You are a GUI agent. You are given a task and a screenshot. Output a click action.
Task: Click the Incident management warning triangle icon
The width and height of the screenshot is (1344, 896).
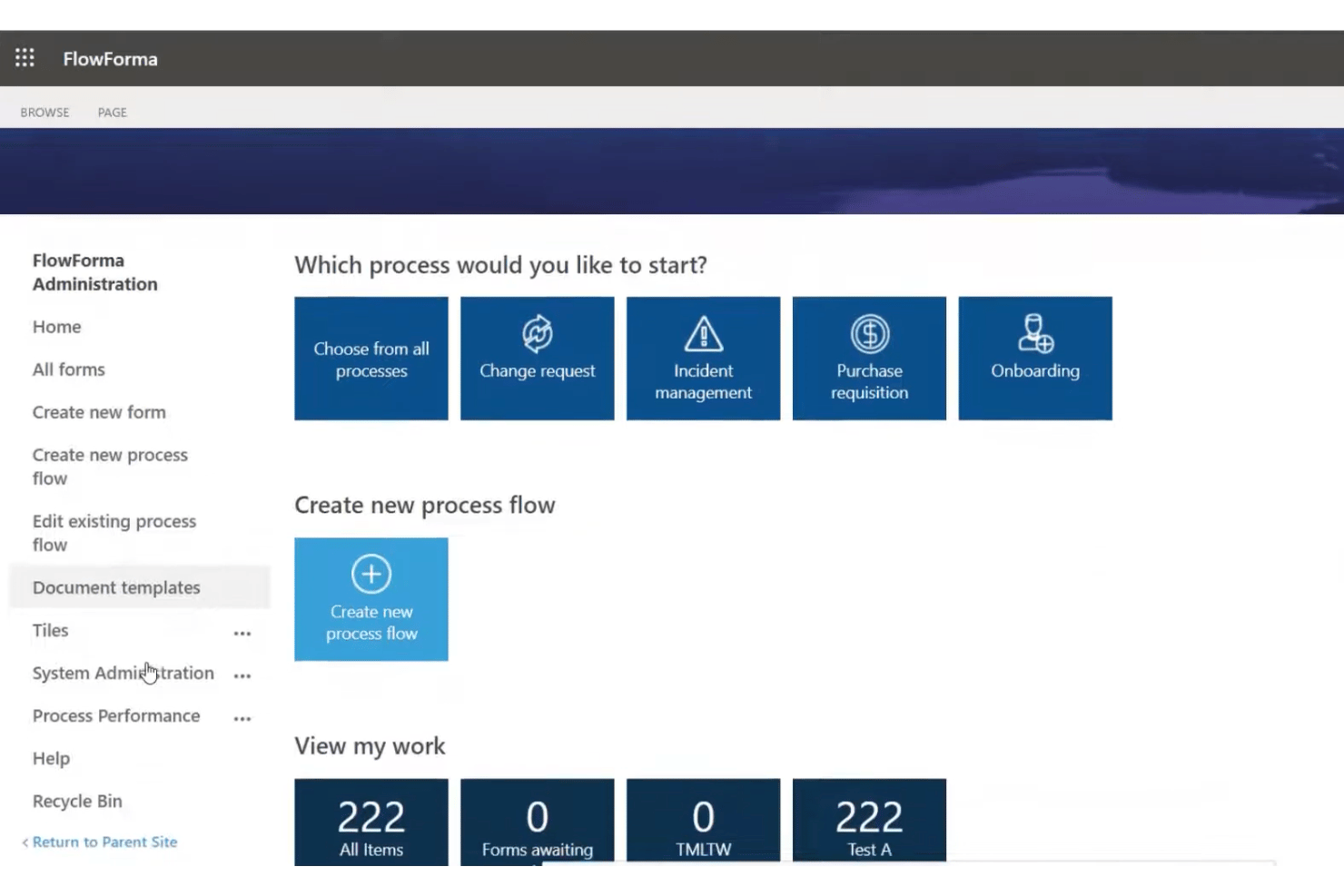pos(704,334)
